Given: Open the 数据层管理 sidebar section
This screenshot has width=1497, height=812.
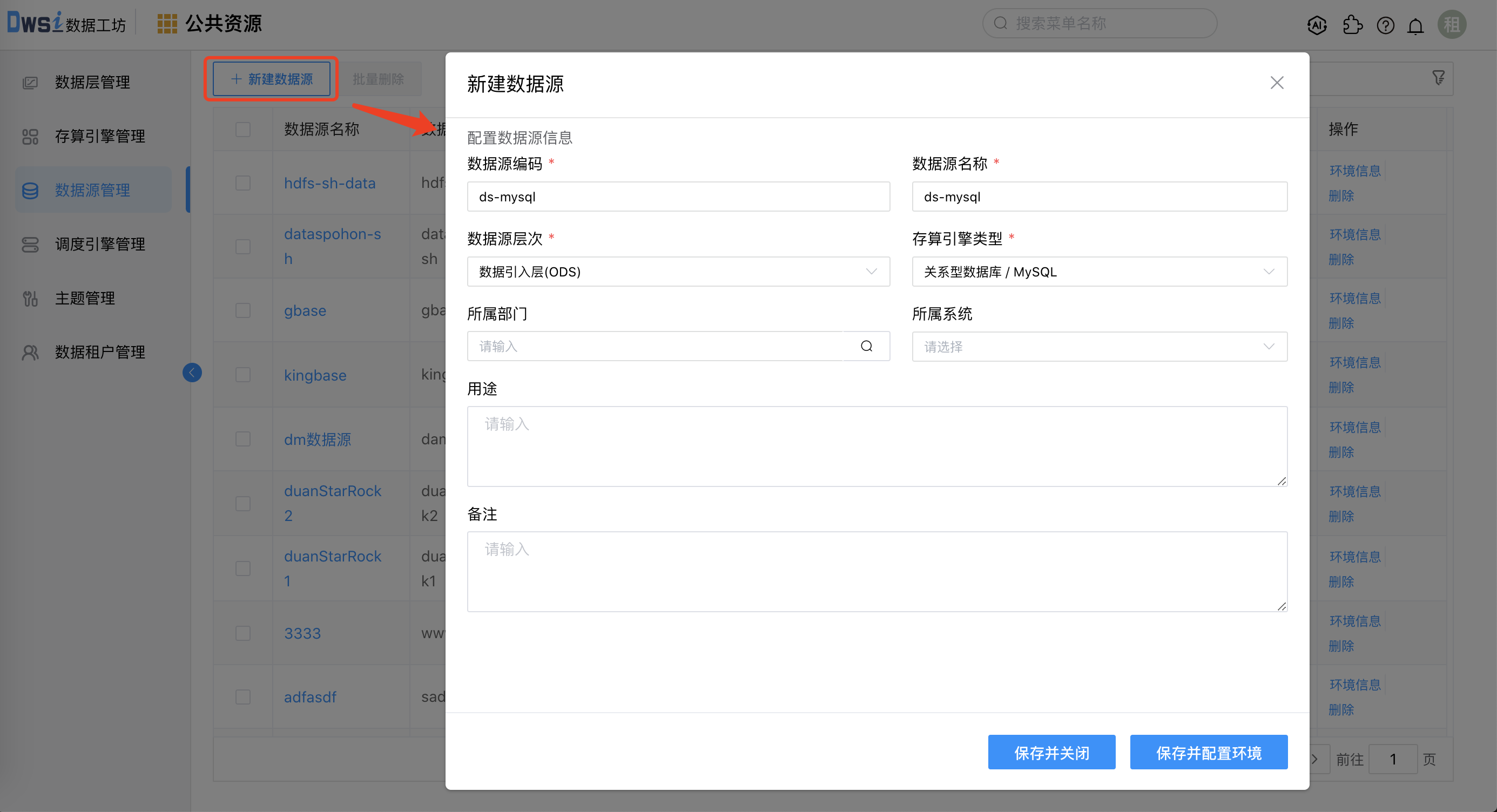Looking at the screenshot, I should [92, 82].
